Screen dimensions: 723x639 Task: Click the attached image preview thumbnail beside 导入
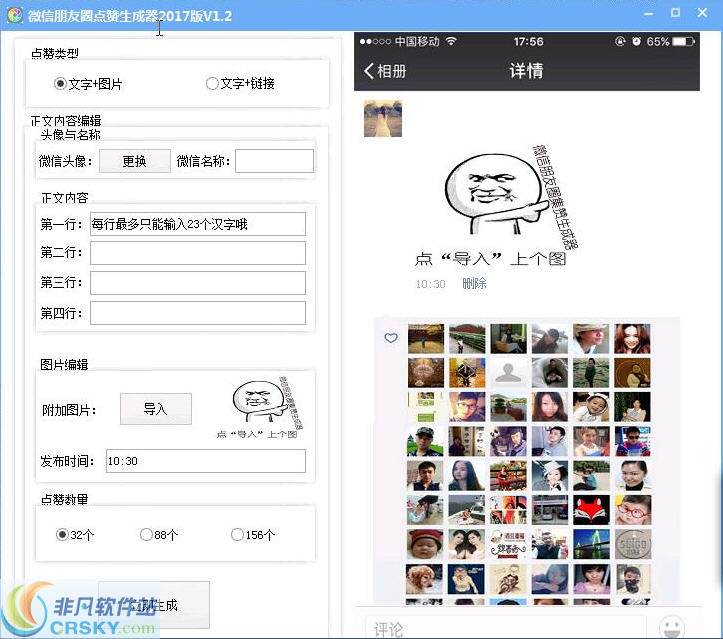point(261,407)
